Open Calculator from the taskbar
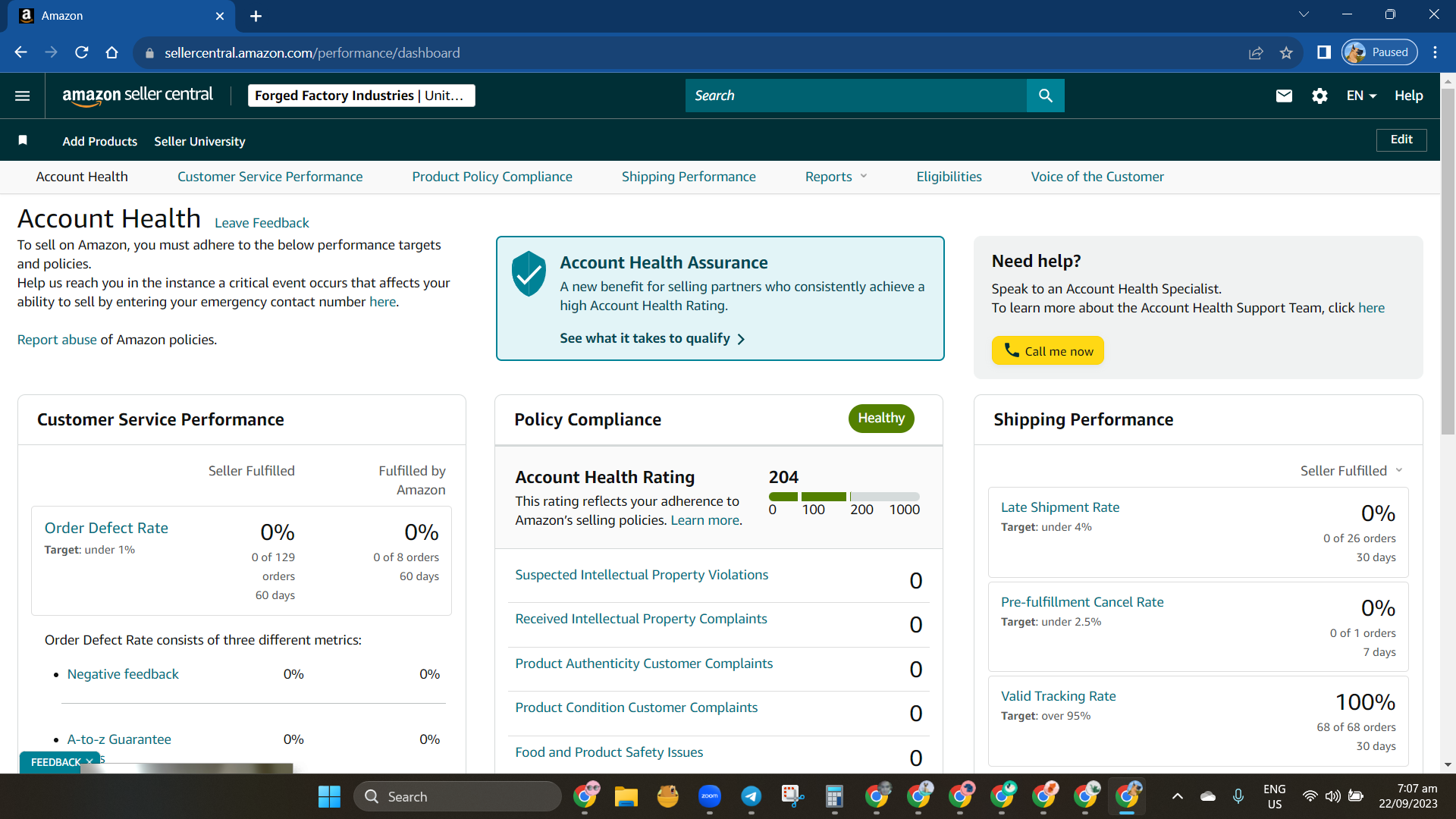This screenshot has width=1456, height=819. pyautogui.click(x=835, y=796)
